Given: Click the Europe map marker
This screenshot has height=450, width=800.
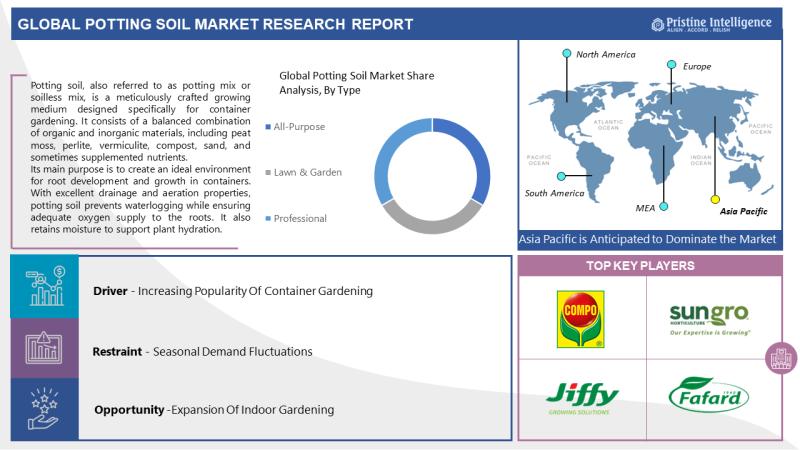Looking at the screenshot, I should [x=671, y=64].
